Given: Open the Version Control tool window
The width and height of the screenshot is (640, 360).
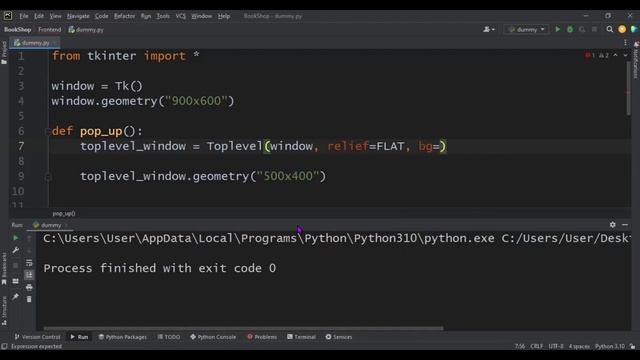Looking at the screenshot, I should point(38,337).
